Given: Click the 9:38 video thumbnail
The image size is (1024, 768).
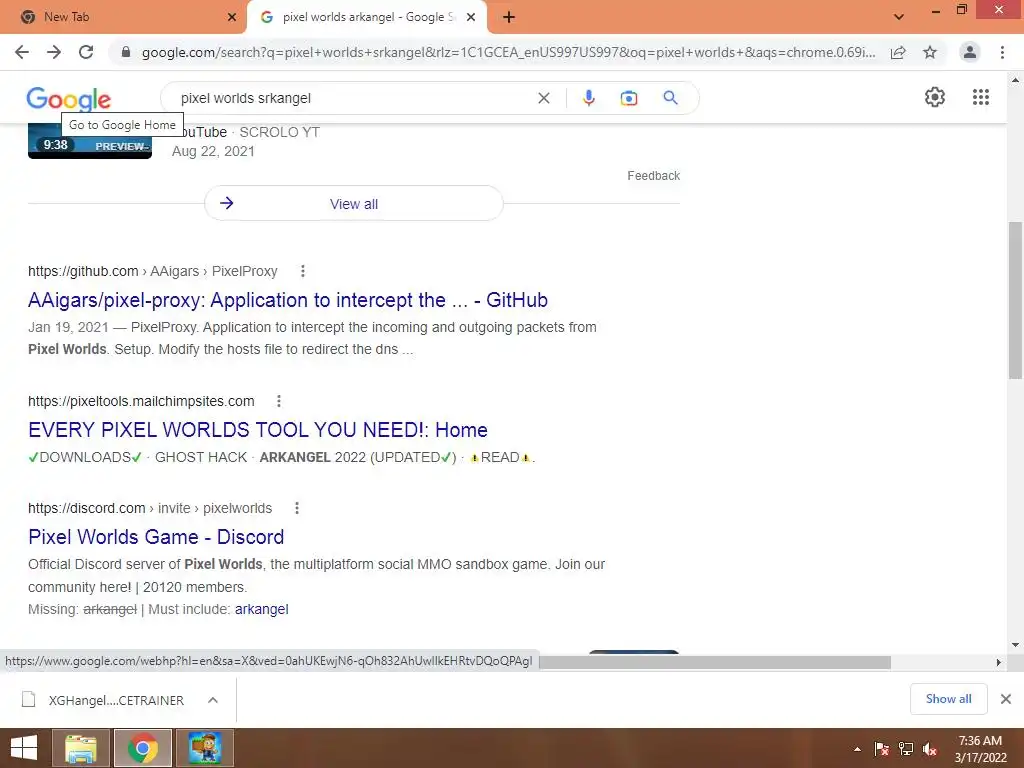Looking at the screenshot, I should [x=89, y=142].
